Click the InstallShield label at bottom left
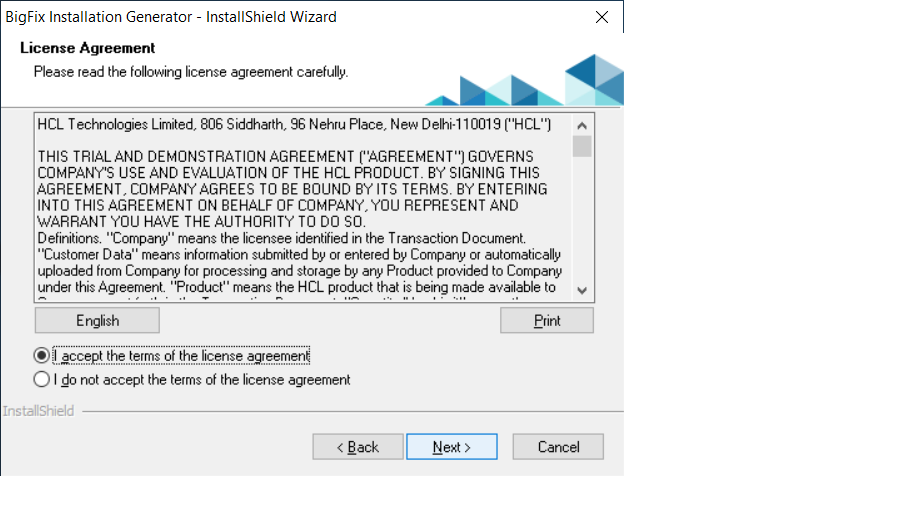The image size is (921, 518). [x=38, y=411]
